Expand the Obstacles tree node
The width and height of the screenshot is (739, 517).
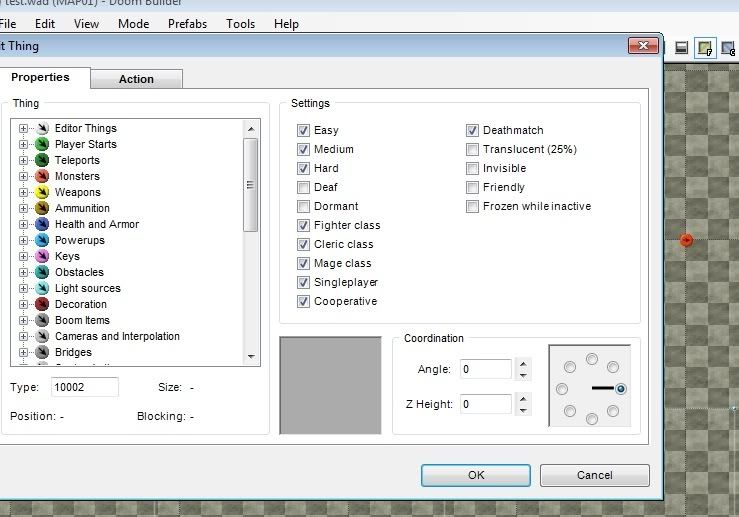[x=23, y=272]
